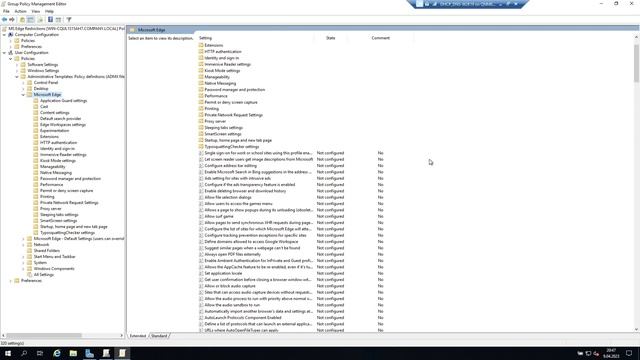
Task: Click the Export List toolbar icon
Action: click(x=40, y=20)
